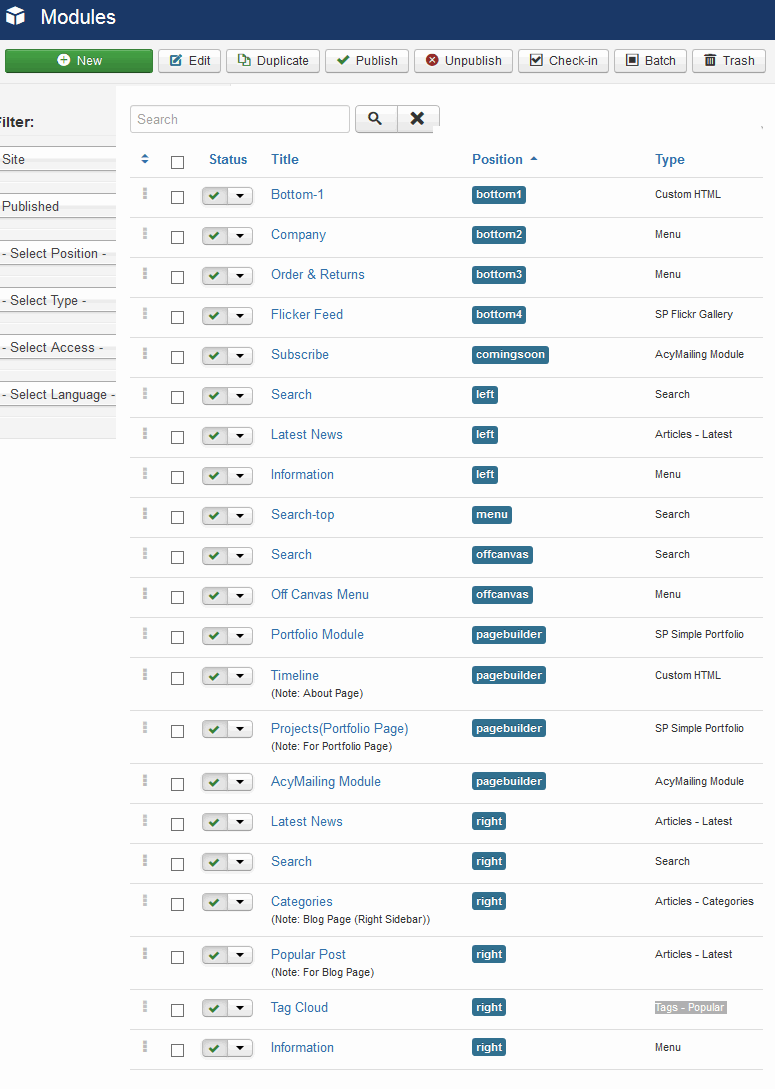775x1089 pixels.
Task: Clear search with the X icon
Action: click(x=417, y=119)
